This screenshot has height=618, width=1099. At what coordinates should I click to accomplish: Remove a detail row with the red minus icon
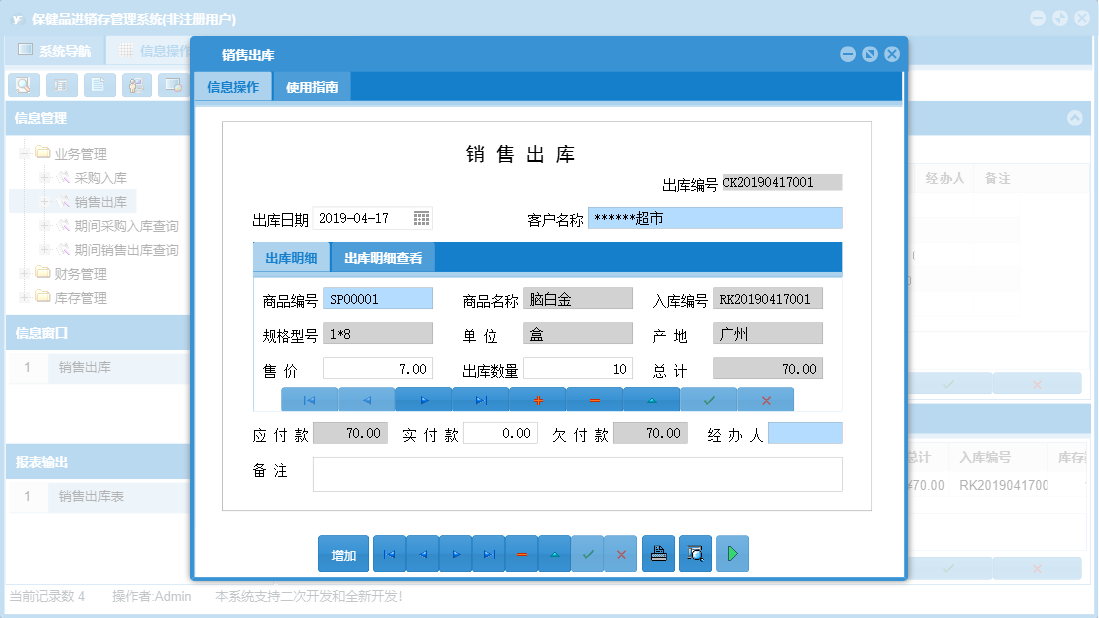pyautogui.click(x=596, y=398)
